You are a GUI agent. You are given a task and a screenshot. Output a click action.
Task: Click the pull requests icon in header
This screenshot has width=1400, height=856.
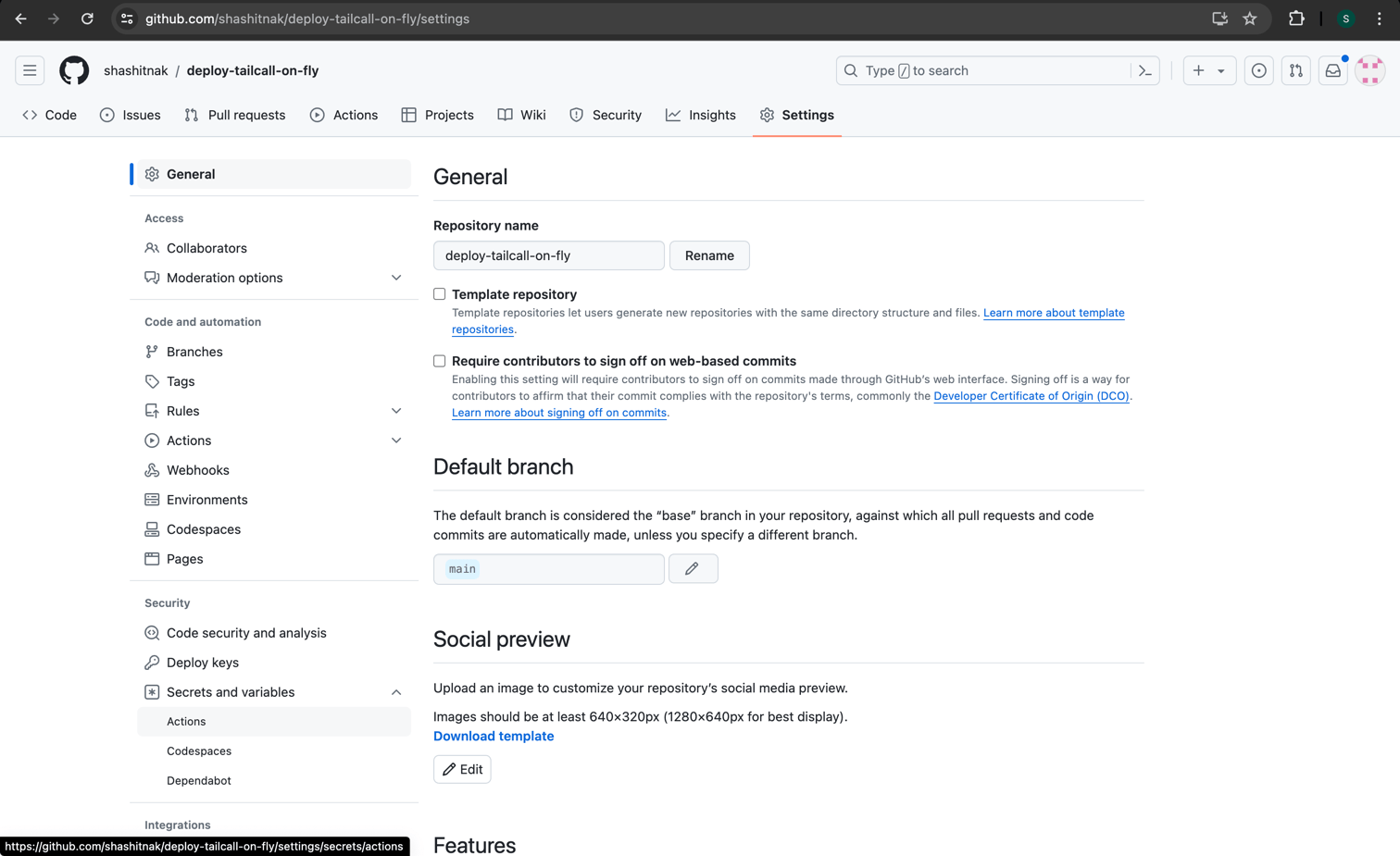click(x=1295, y=70)
